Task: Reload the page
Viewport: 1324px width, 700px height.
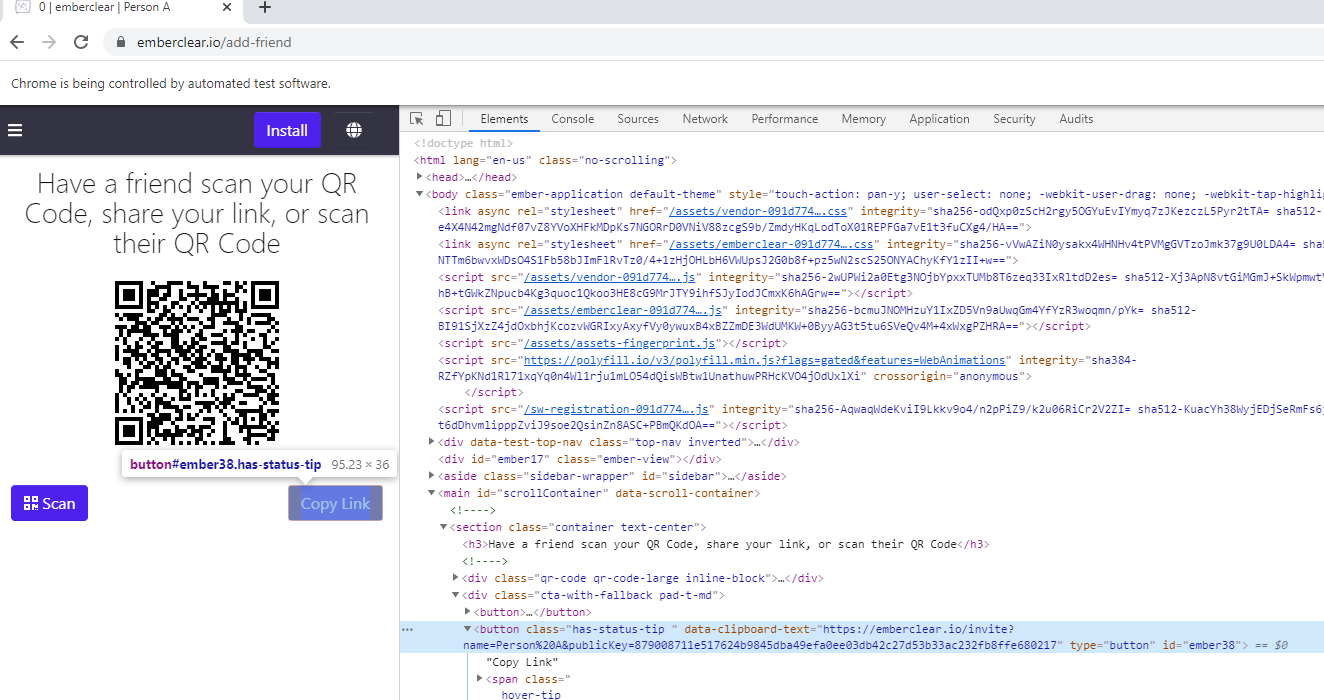Action: pyautogui.click(x=82, y=42)
